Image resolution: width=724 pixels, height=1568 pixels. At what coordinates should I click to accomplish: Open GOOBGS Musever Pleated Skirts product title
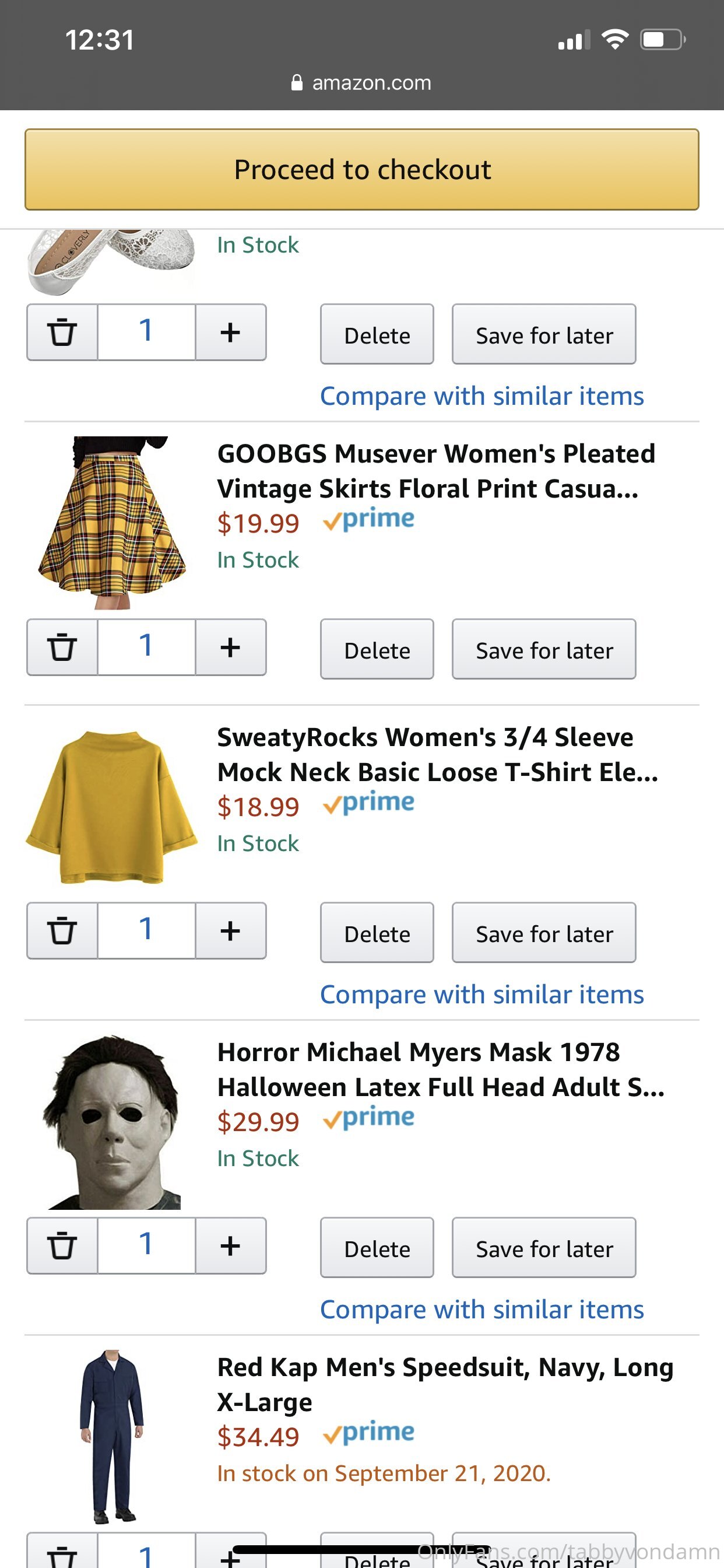[436, 471]
